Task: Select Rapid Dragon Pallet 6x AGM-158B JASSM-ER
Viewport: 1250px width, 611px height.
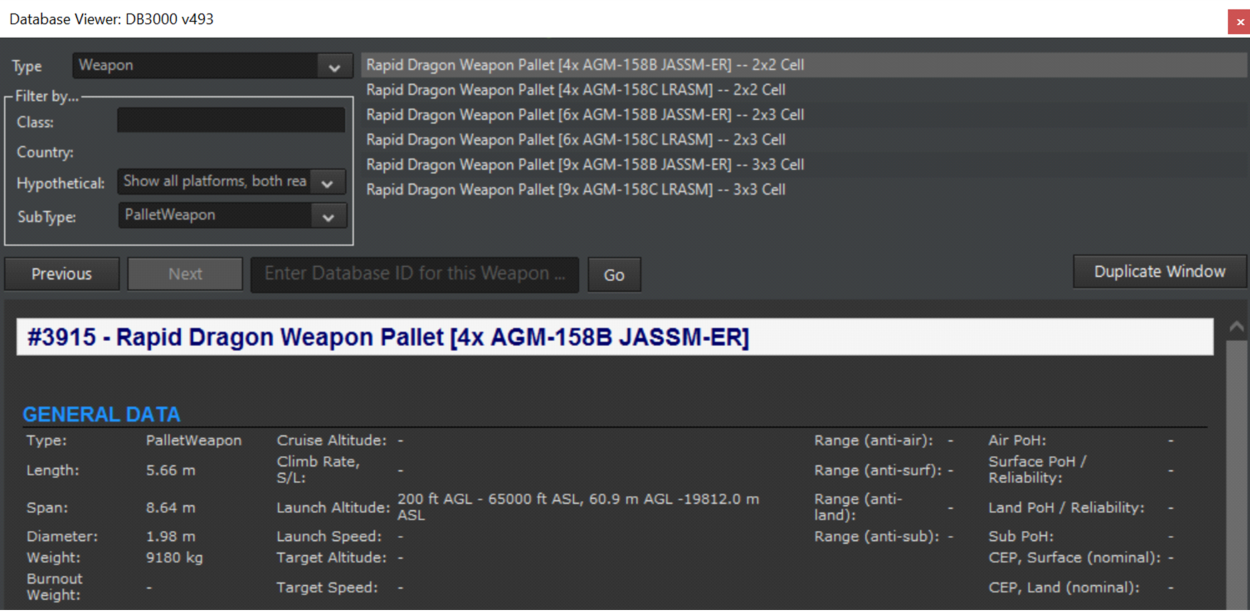Action: (585, 115)
